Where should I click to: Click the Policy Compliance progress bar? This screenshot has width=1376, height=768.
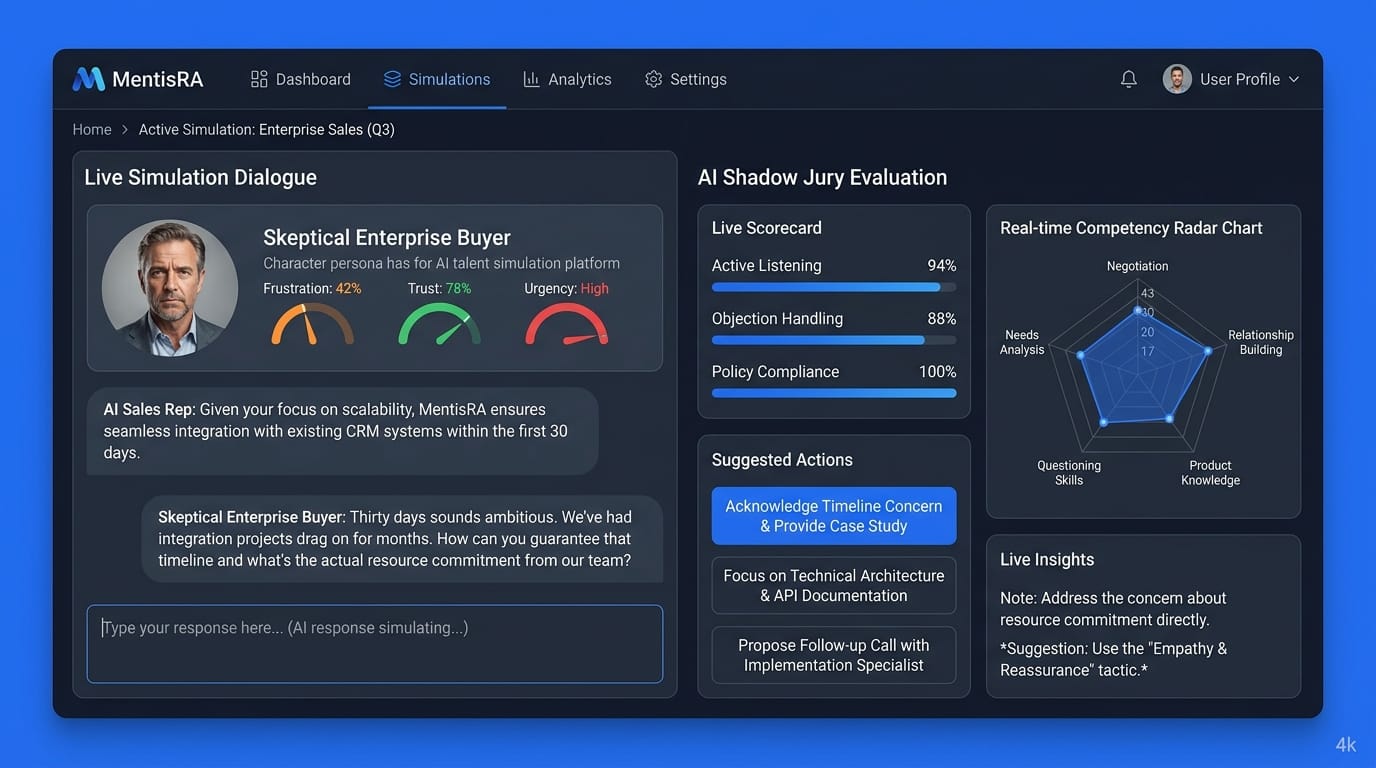(x=834, y=393)
